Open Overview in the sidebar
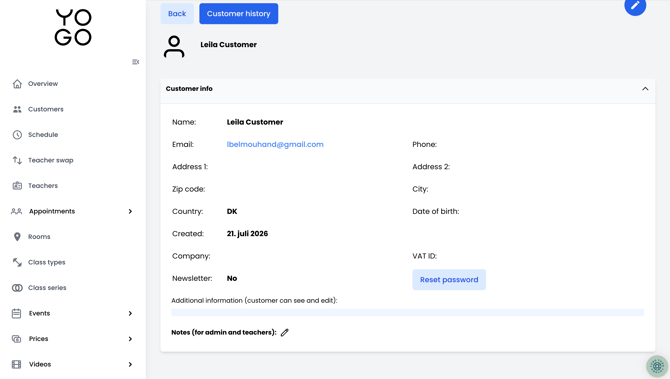The height and width of the screenshot is (379, 670). [43, 84]
